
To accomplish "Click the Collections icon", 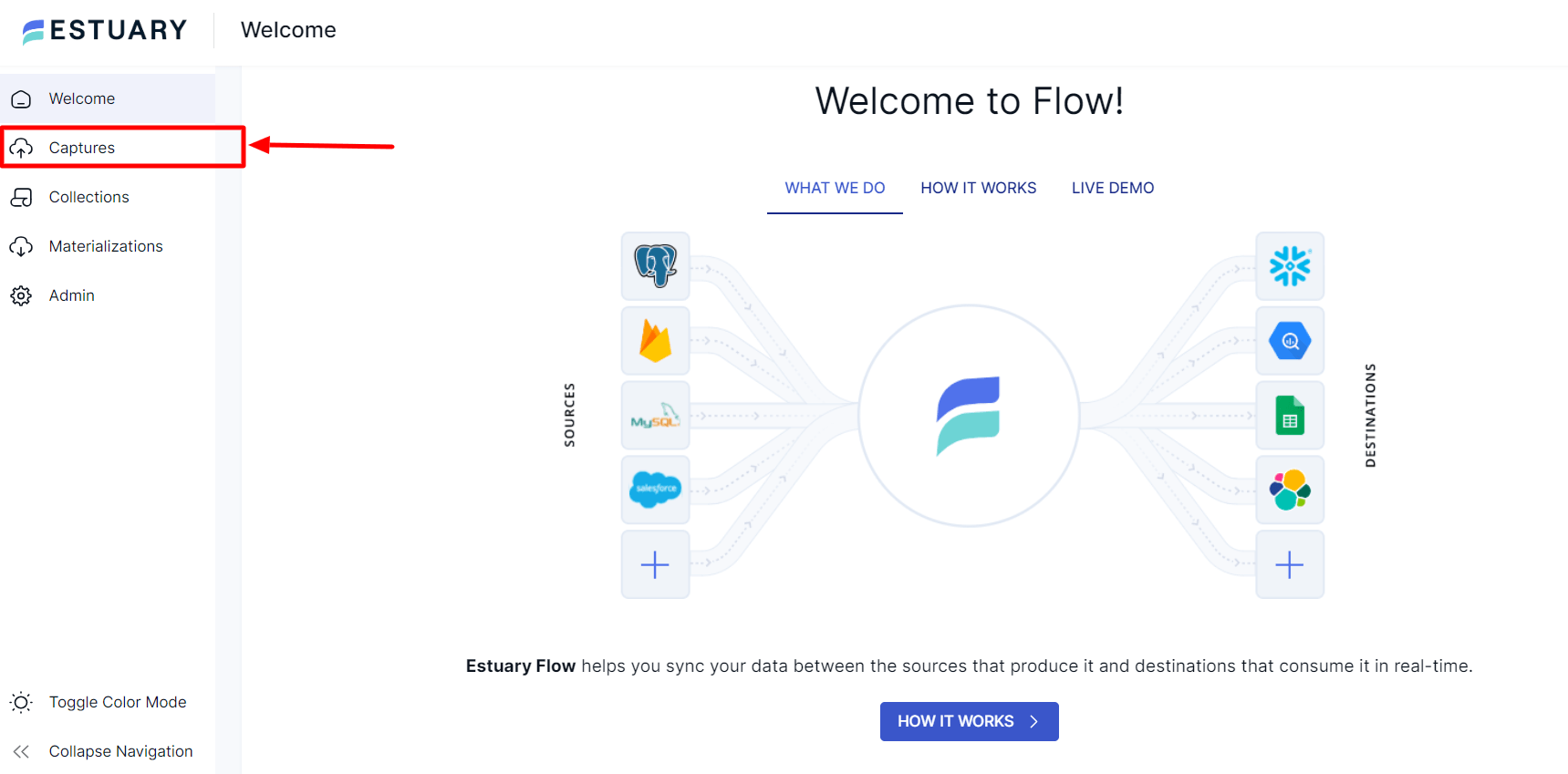I will click(21, 197).
